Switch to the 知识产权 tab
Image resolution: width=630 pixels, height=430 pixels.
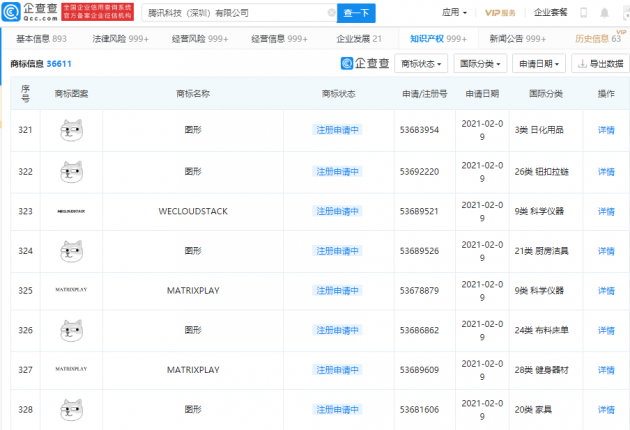click(438, 38)
